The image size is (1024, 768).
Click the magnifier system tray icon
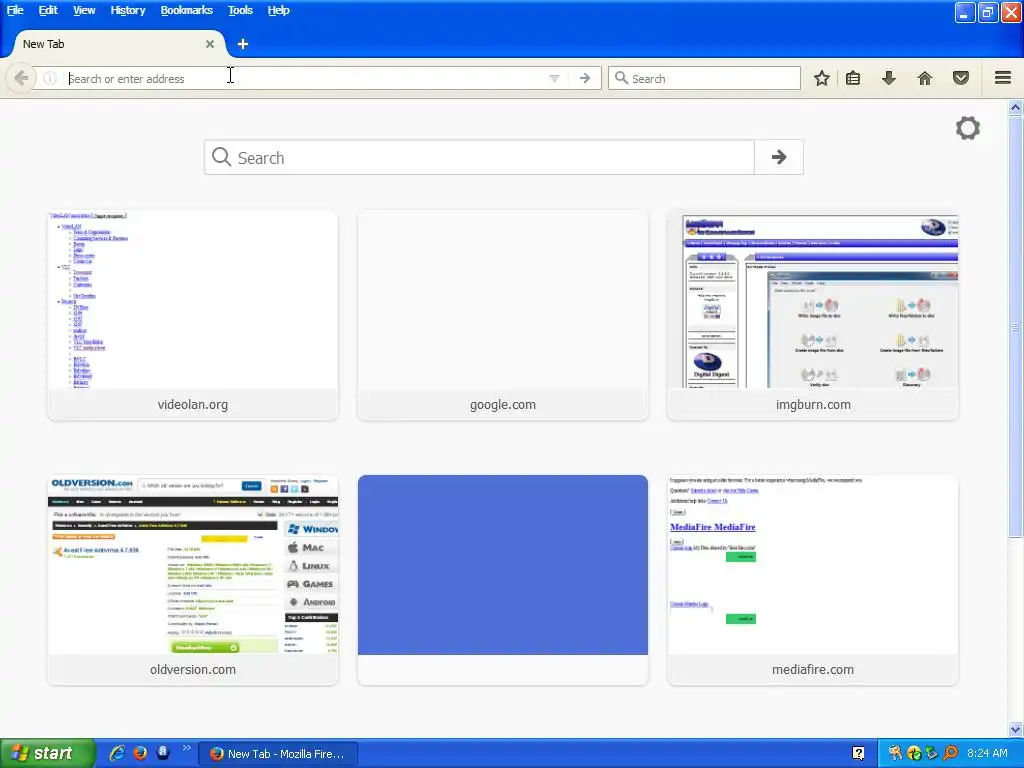coord(950,753)
